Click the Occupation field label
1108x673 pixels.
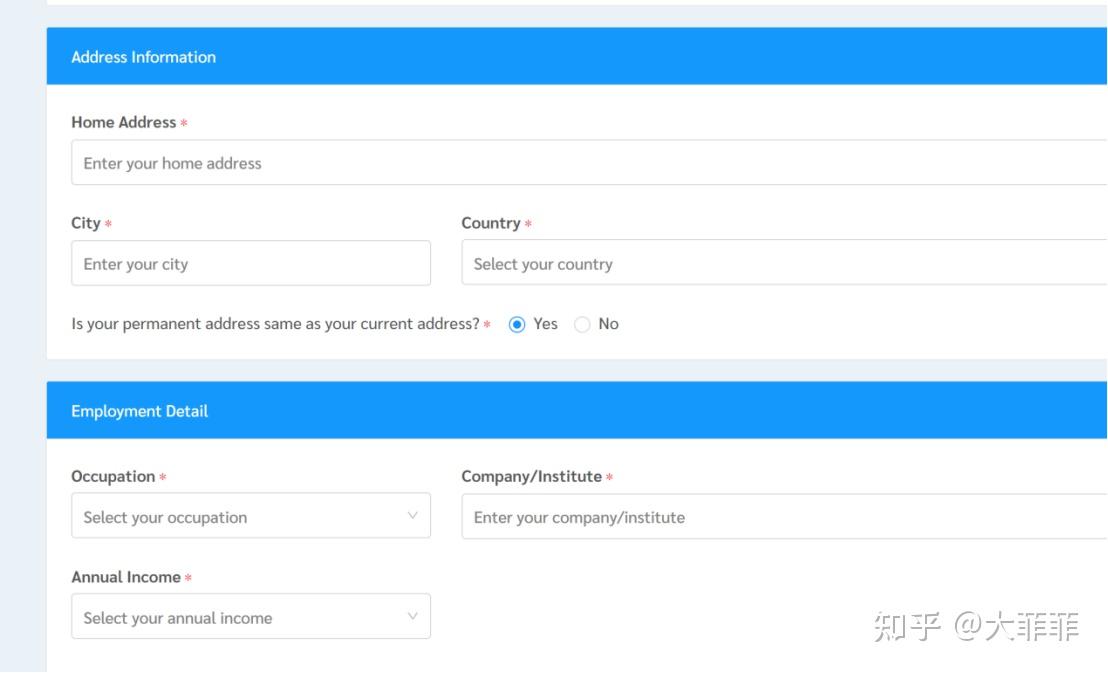(113, 476)
